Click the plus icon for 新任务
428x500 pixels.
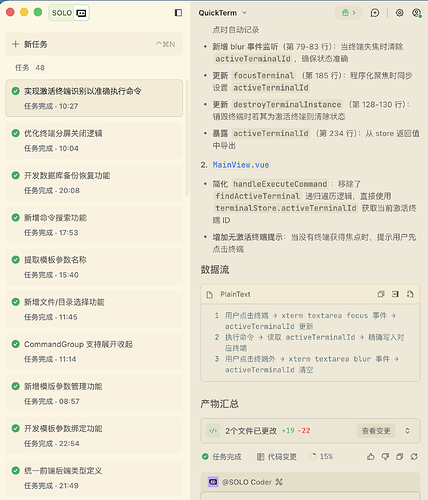[15, 44]
